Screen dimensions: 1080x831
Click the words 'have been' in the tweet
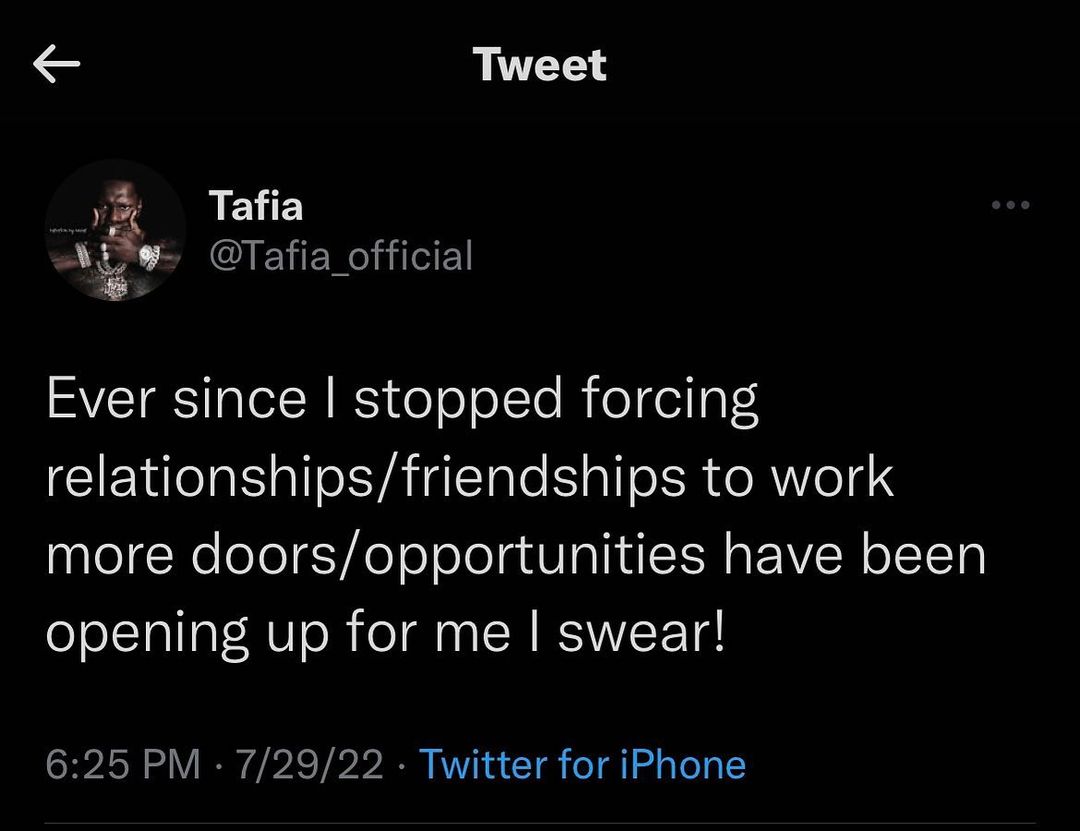tap(854, 556)
